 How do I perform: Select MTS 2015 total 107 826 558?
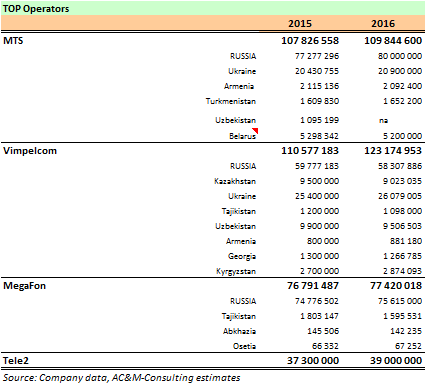pyautogui.click(x=310, y=41)
